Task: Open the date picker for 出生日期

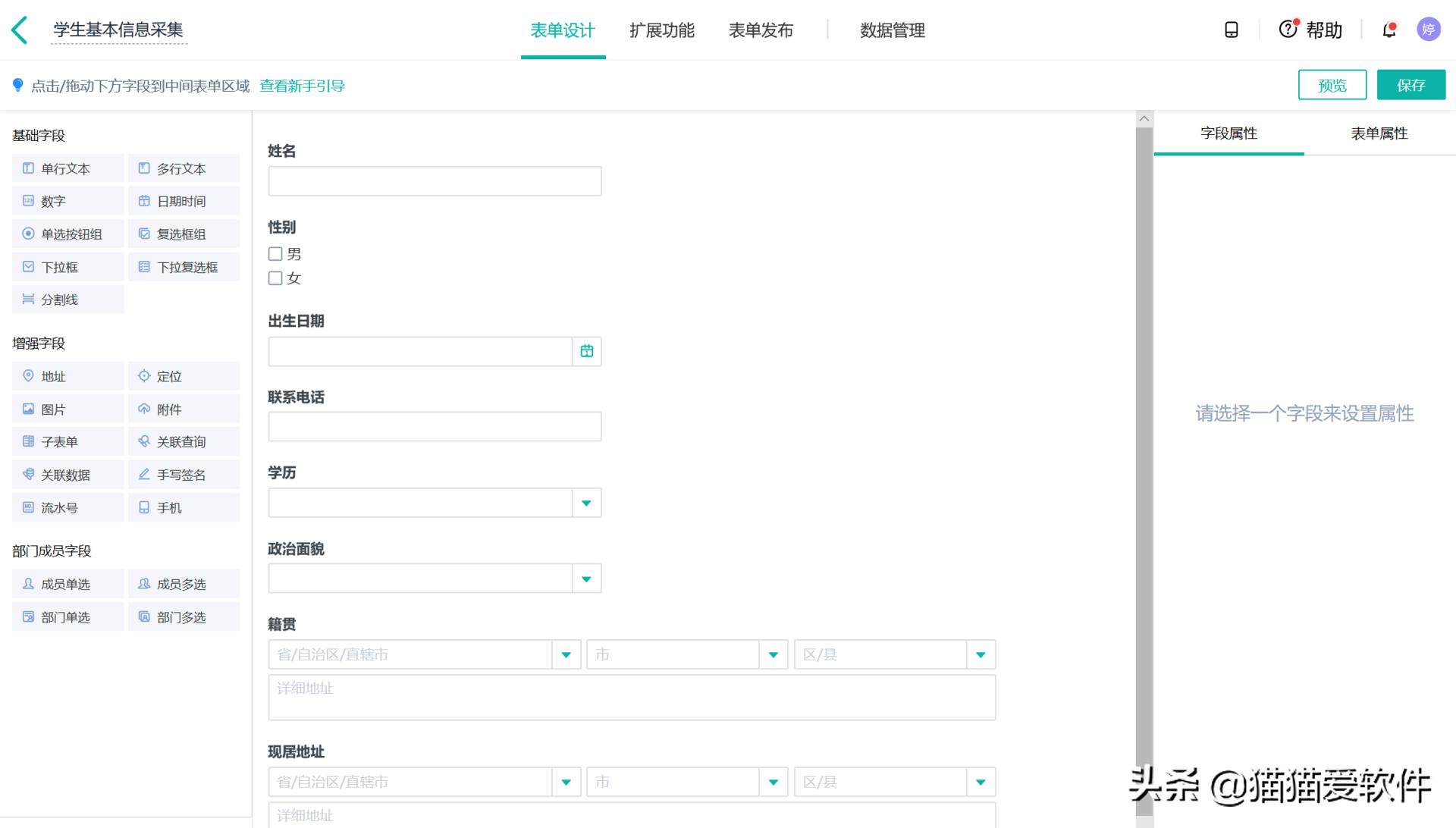Action: [585, 350]
